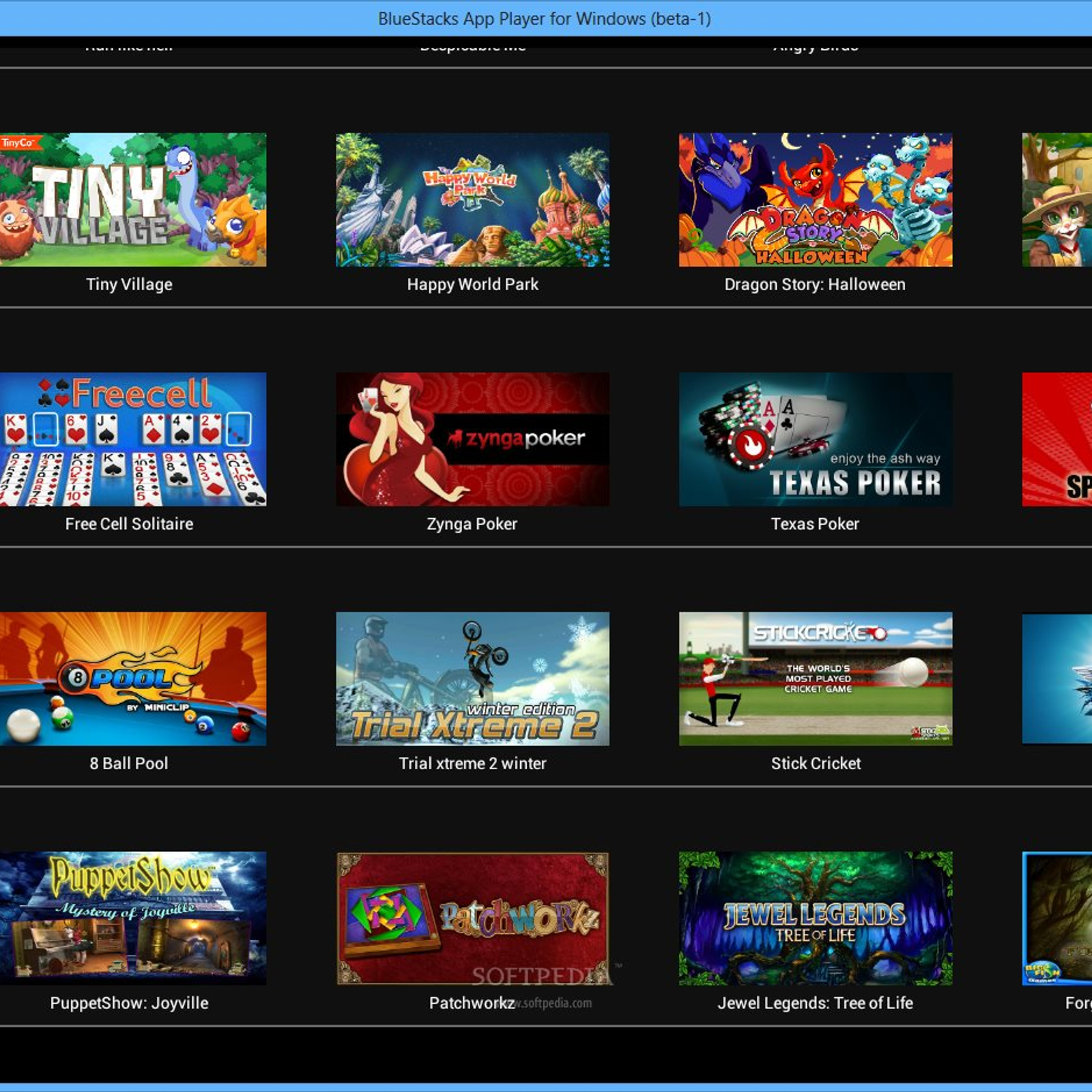Click the "Tiny Village" label
Screen dimensions: 1092x1092
coord(129,285)
